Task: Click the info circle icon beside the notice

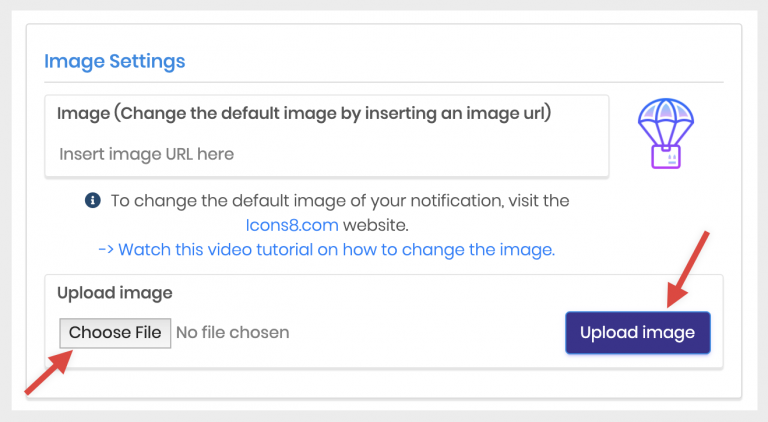Action: point(93,200)
